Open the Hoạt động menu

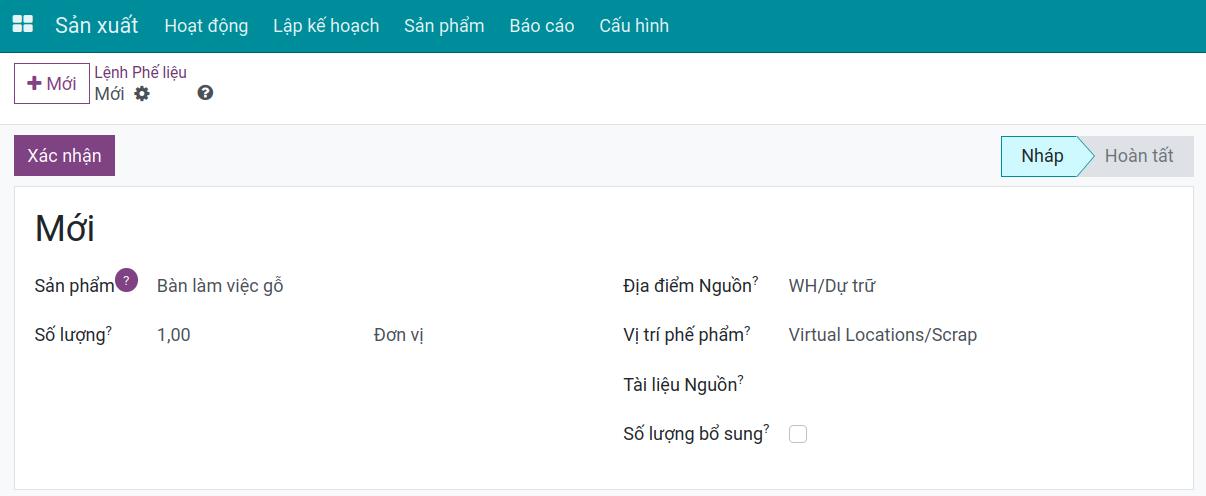tap(206, 26)
